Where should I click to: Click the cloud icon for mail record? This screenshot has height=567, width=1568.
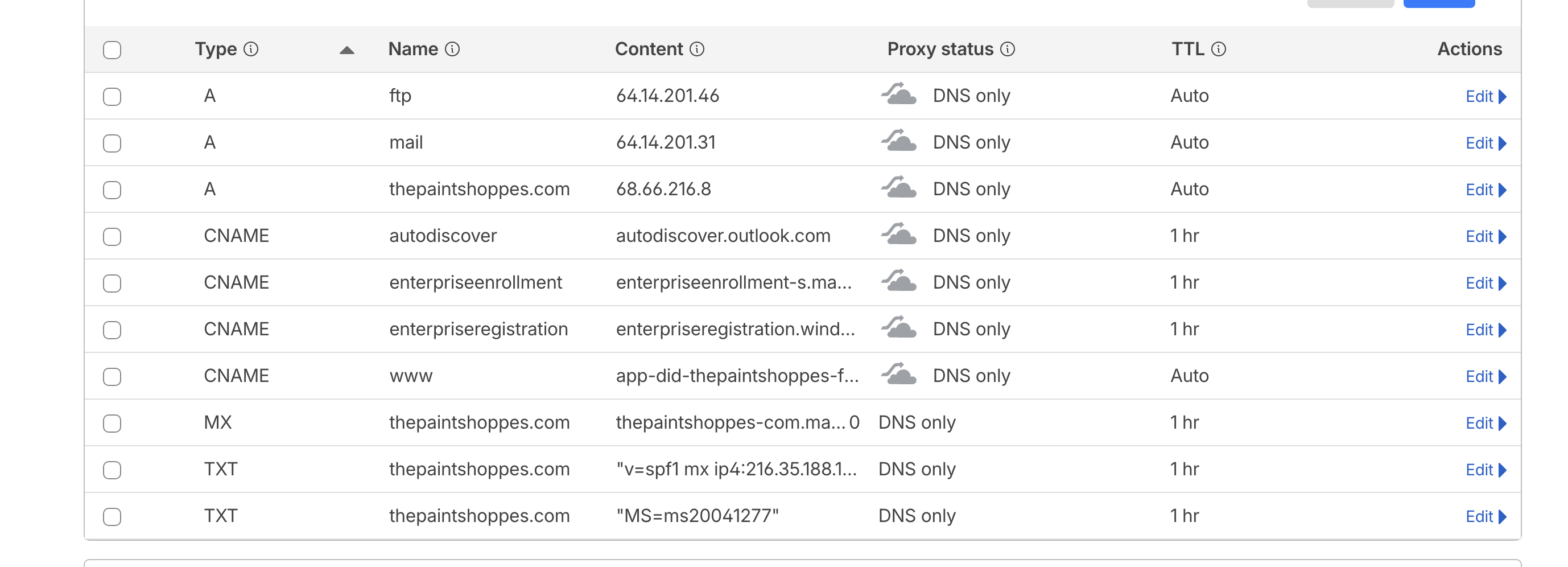point(898,142)
